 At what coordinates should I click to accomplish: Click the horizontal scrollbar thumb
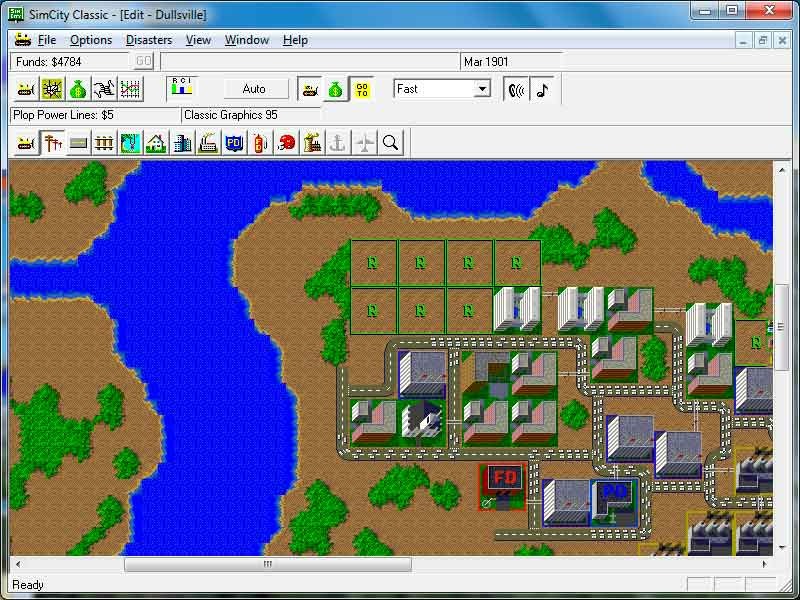267,564
